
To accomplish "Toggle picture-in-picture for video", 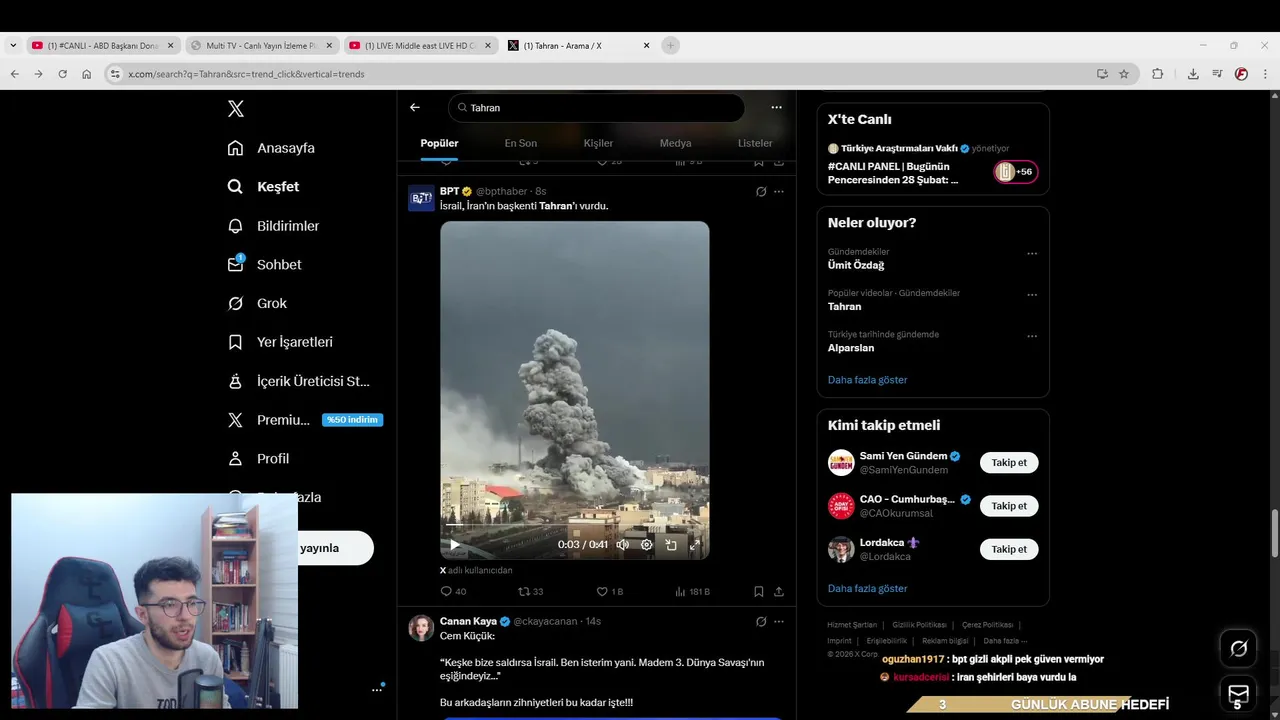I will (x=671, y=545).
